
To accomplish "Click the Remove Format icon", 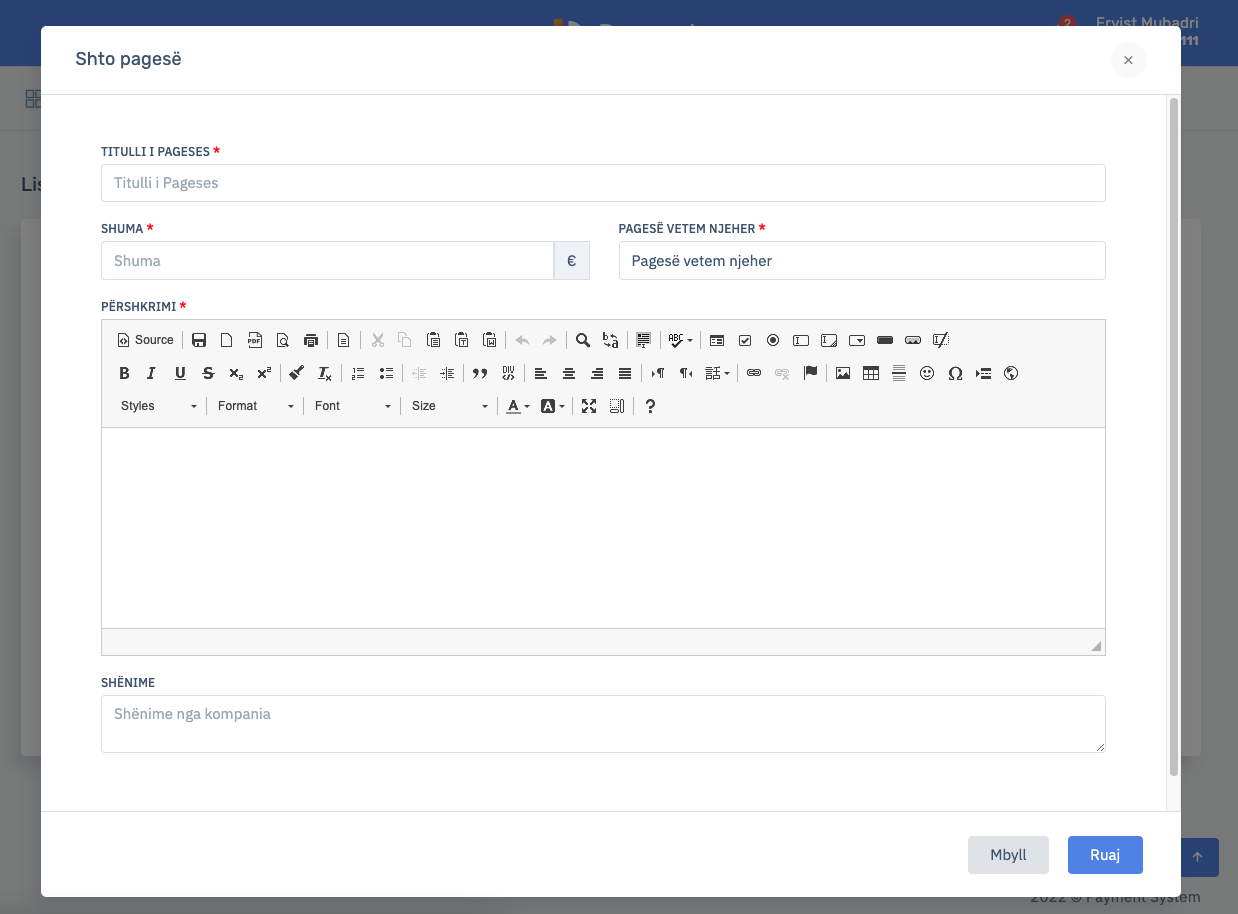I will click(325, 373).
